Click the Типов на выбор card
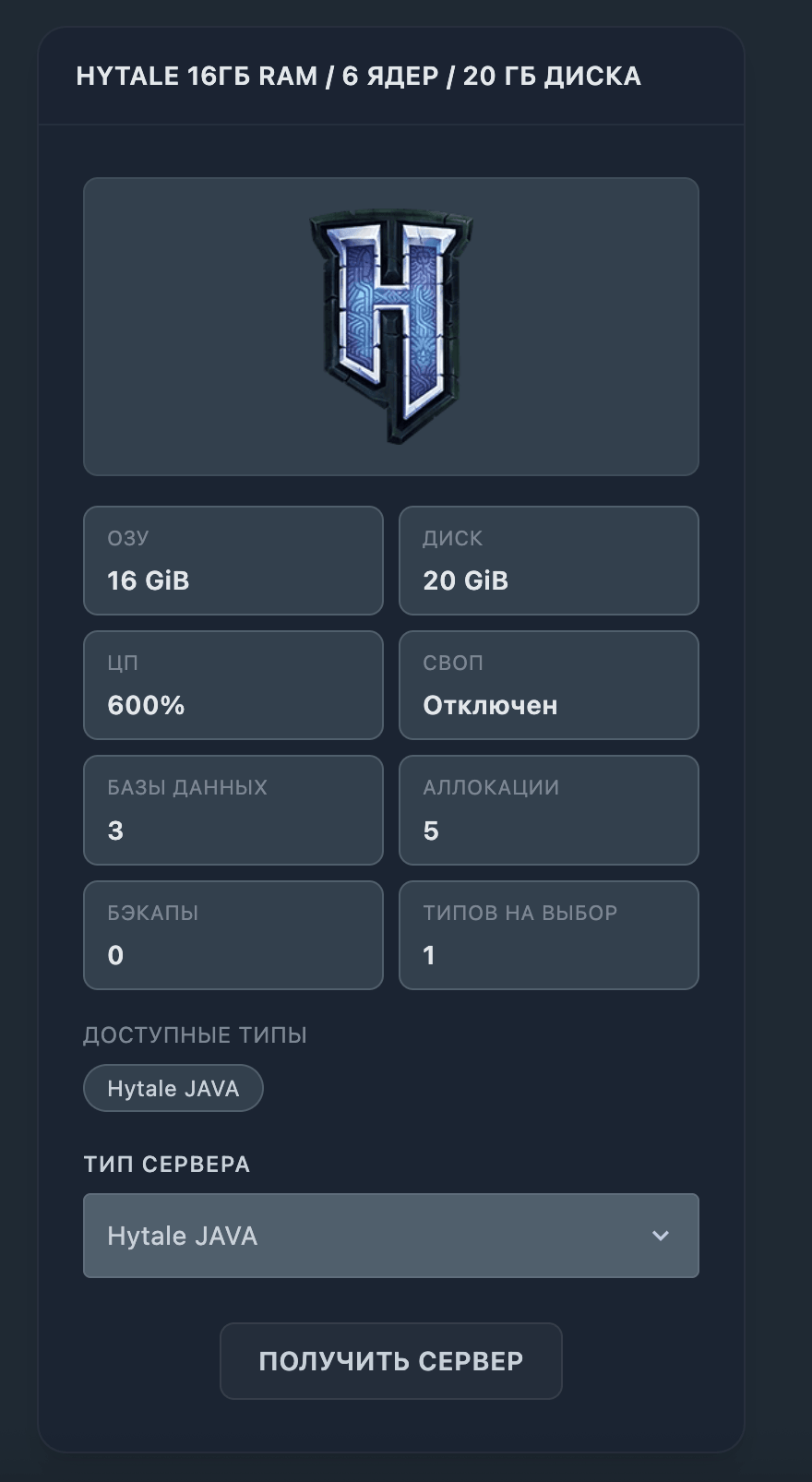812x1482 pixels. click(x=549, y=935)
